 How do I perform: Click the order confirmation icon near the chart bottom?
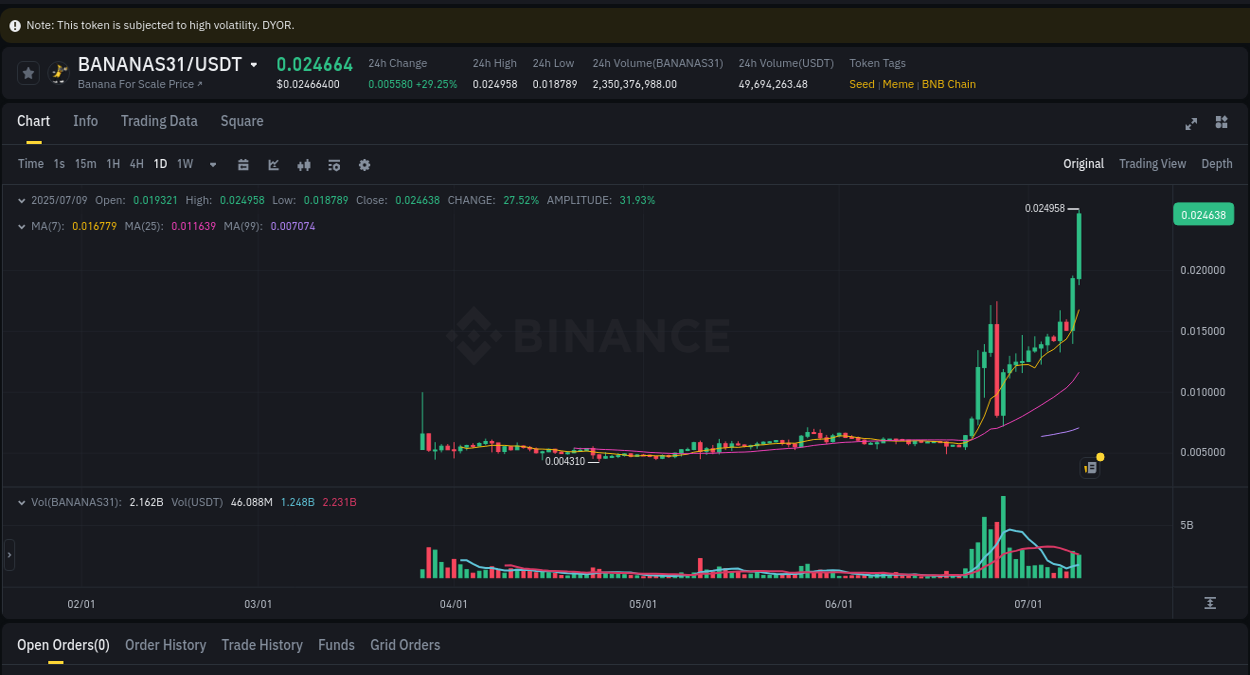pos(1089,467)
